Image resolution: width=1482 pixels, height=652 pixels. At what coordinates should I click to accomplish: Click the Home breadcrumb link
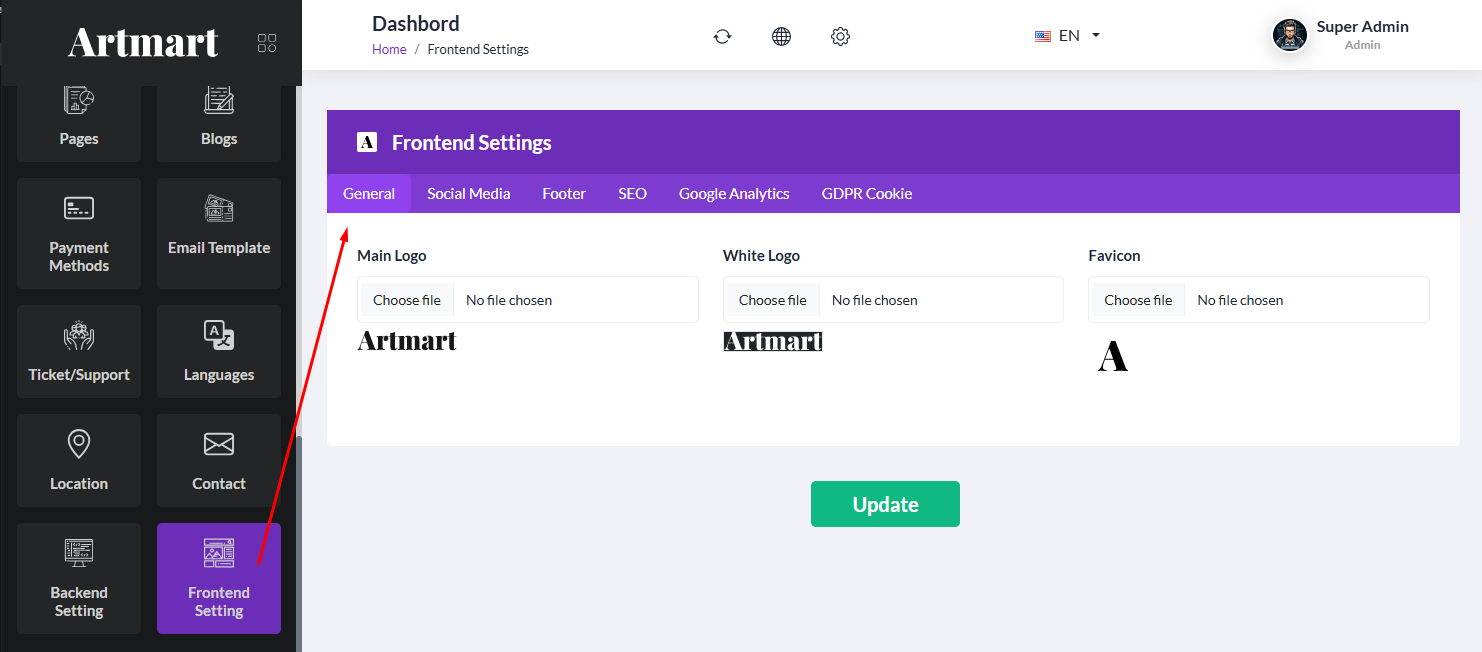[x=389, y=50]
